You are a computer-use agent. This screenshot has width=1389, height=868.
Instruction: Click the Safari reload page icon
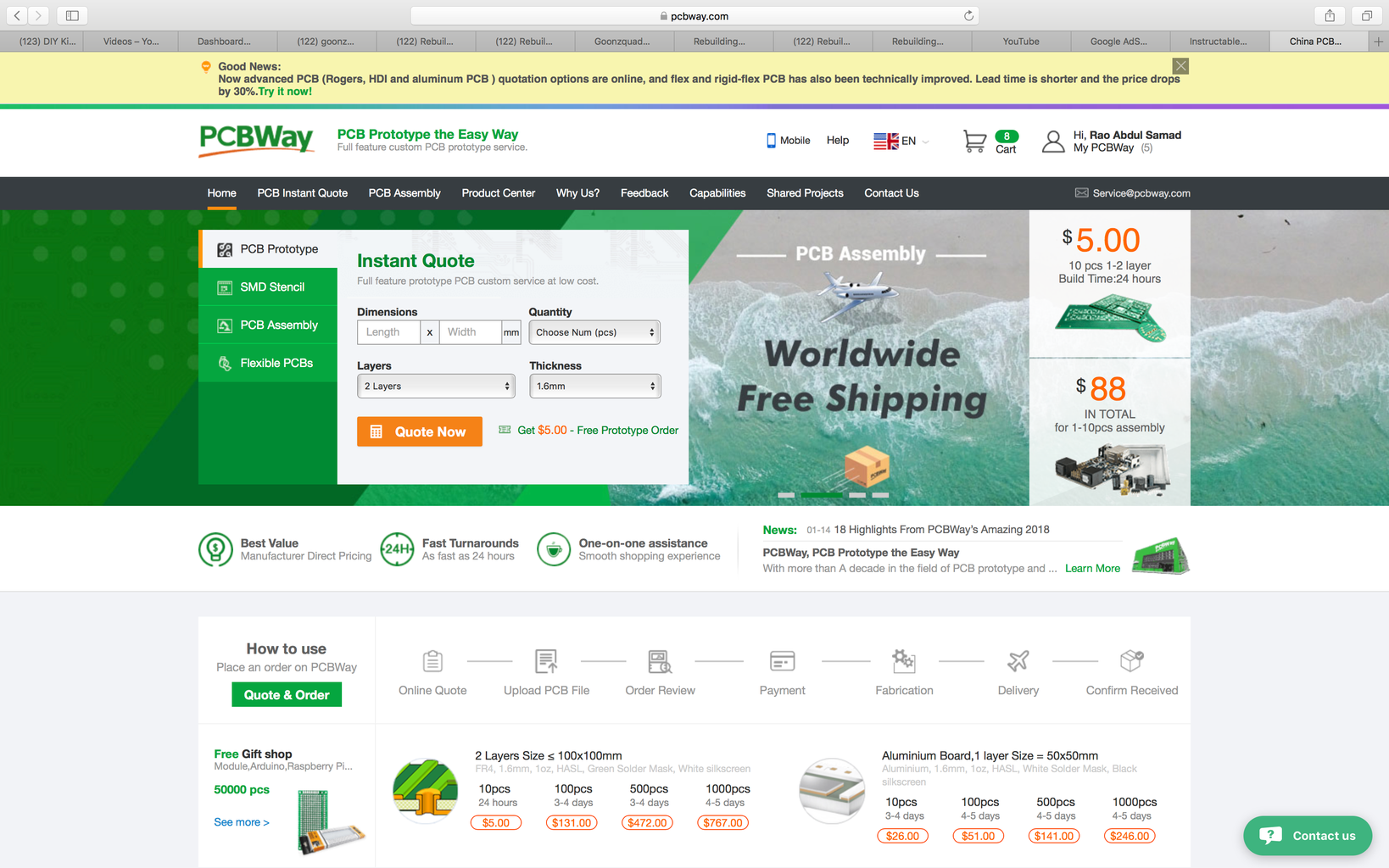[968, 15]
